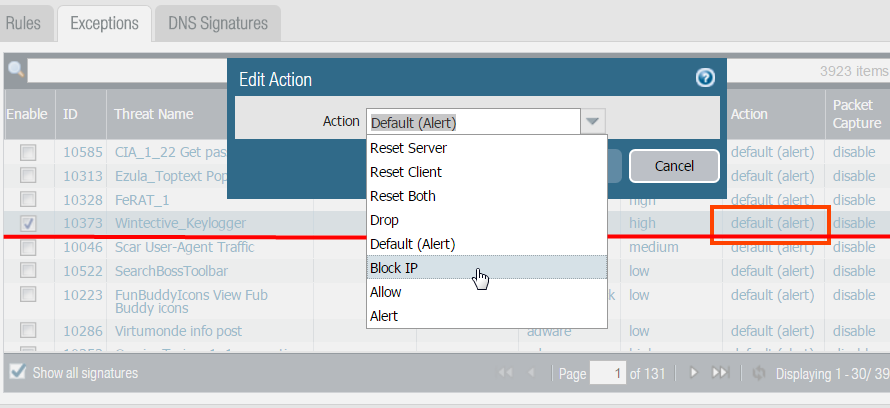Uncheck the Wintective_Keylogger enable checkbox
Screen dimensions: 890x408
[x=29, y=223]
